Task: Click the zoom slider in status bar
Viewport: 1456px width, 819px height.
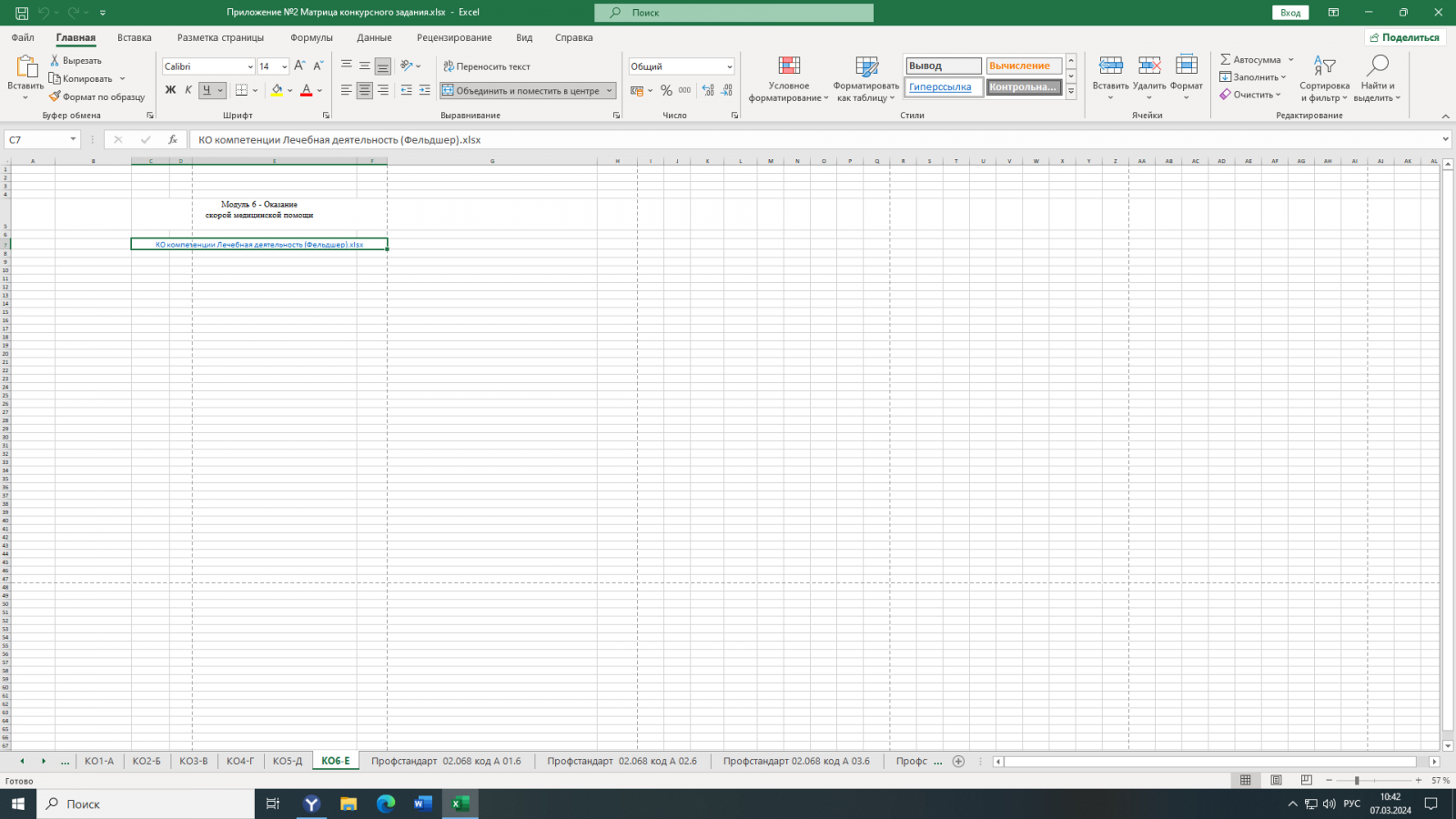Action: click(x=1356, y=781)
